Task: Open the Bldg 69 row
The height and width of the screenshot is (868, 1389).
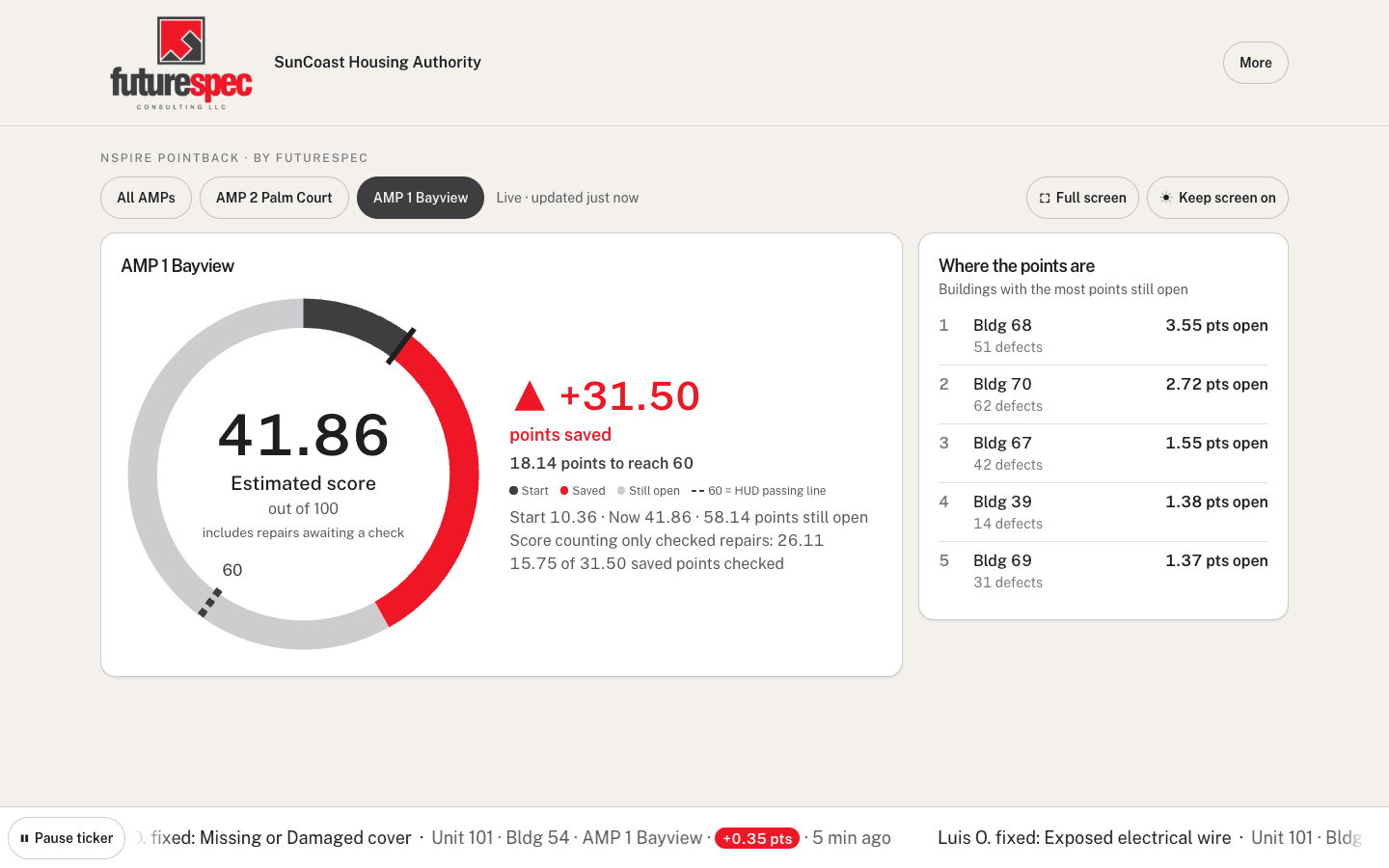Action: pyautogui.click(x=1103, y=571)
